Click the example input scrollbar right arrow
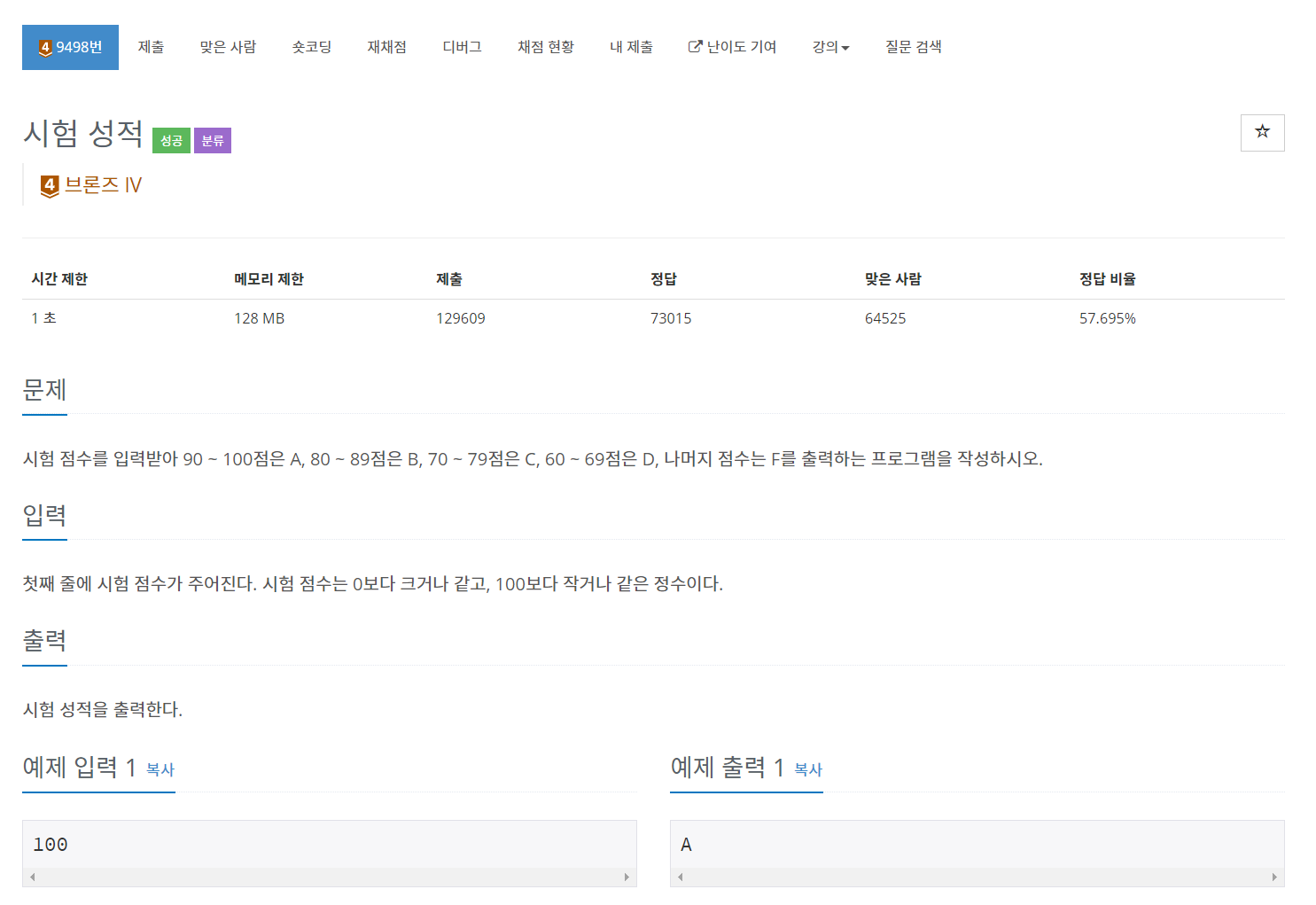 (627, 877)
